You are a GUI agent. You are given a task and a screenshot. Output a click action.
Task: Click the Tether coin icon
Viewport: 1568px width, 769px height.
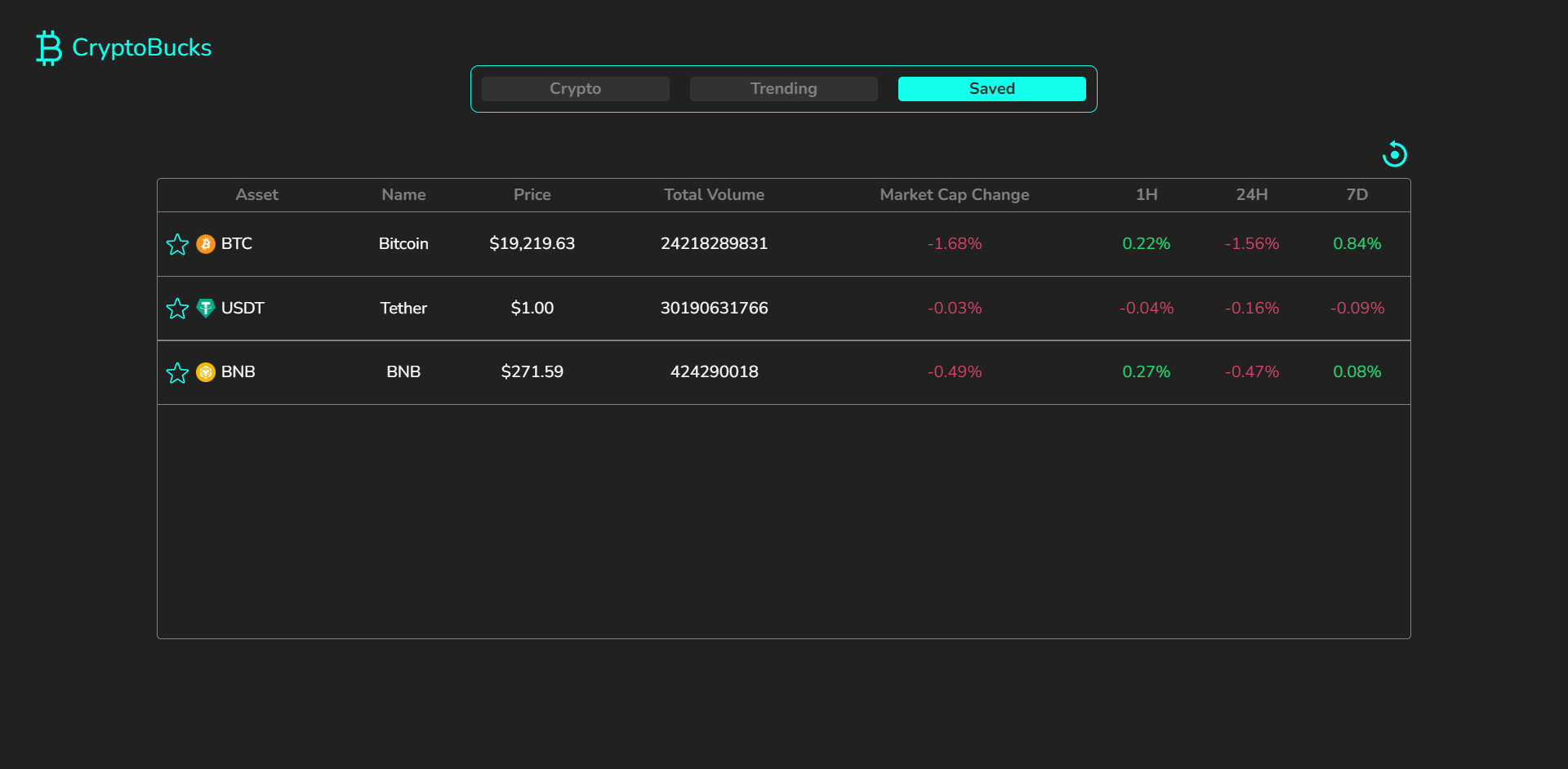click(x=206, y=308)
